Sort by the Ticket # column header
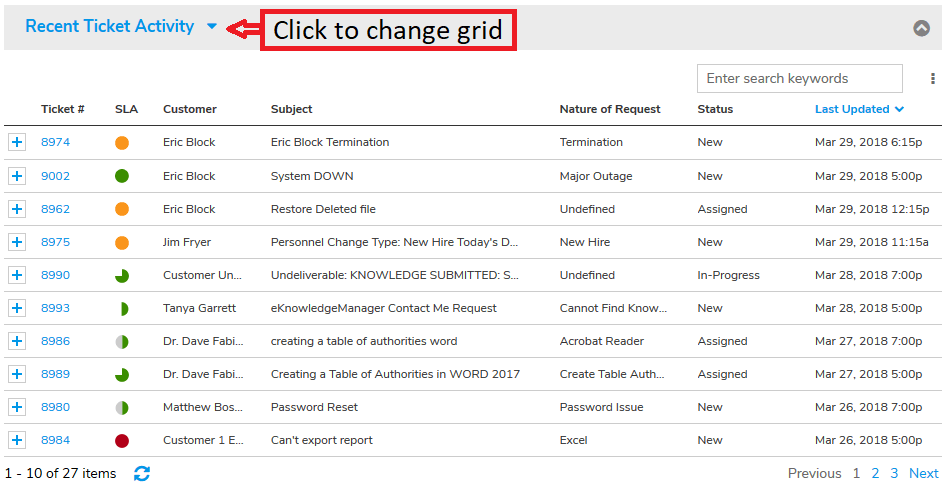949x498 pixels. [x=62, y=110]
